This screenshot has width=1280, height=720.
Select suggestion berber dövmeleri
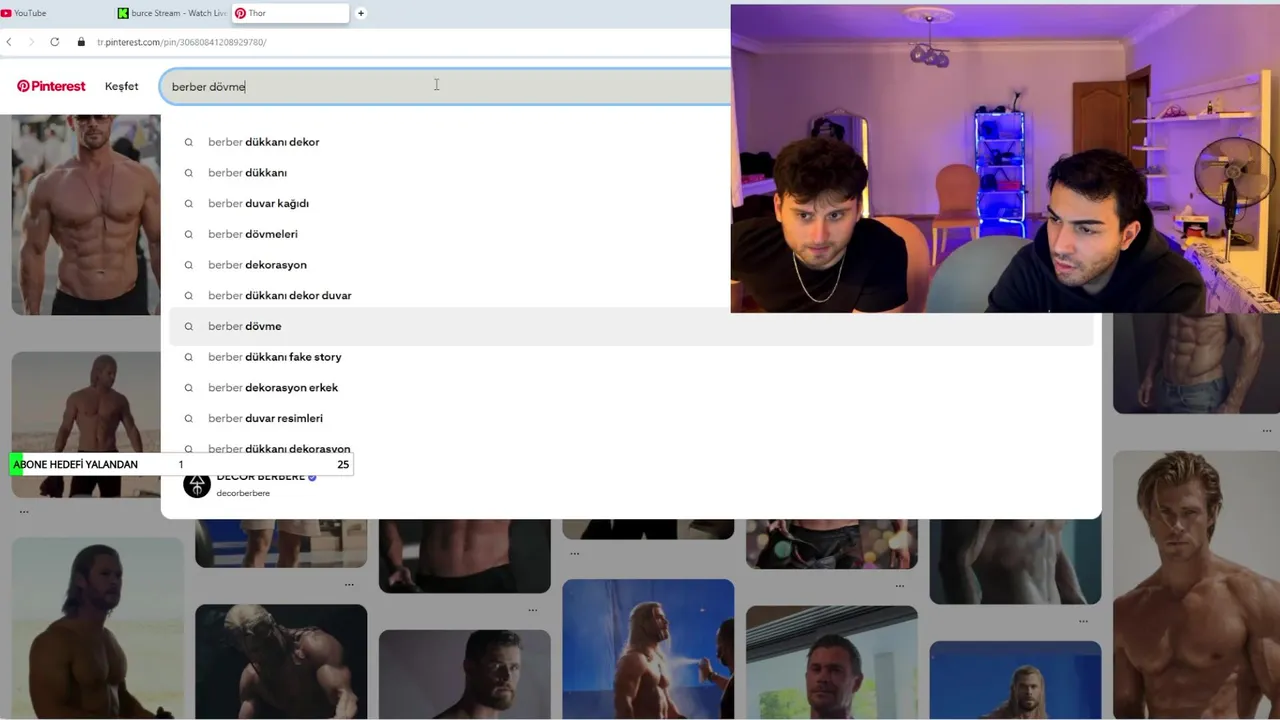pyautogui.click(x=631, y=234)
